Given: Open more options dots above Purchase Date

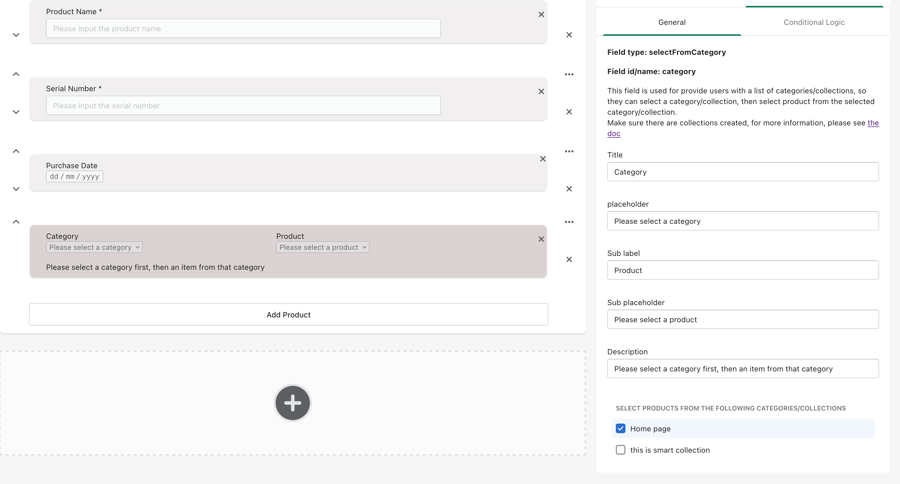Looking at the screenshot, I should (x=569, y=152).
